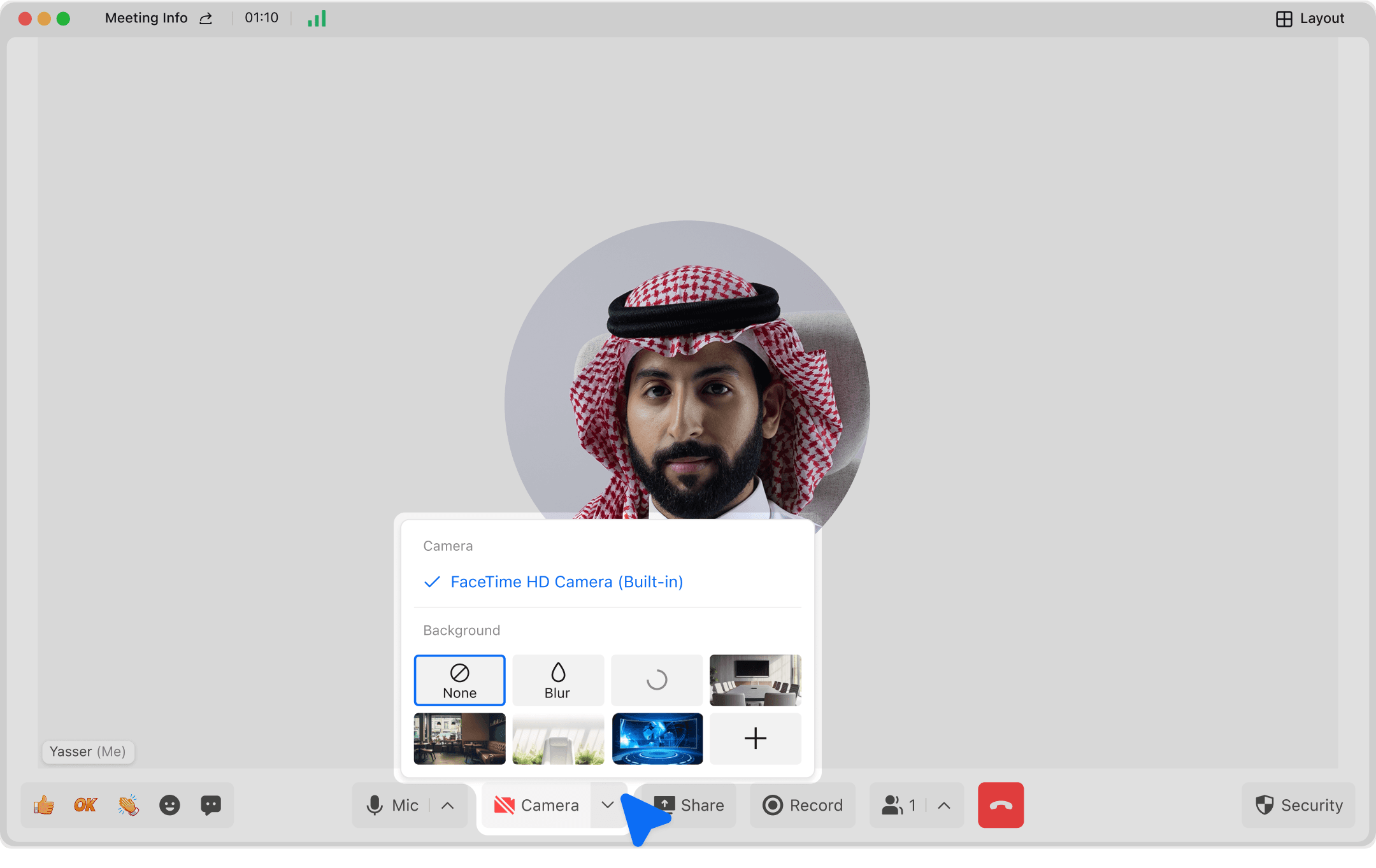This screenshot has width=1376, height=868.
Task: Turn on the Camera button
Action: (x=536, y=806)
